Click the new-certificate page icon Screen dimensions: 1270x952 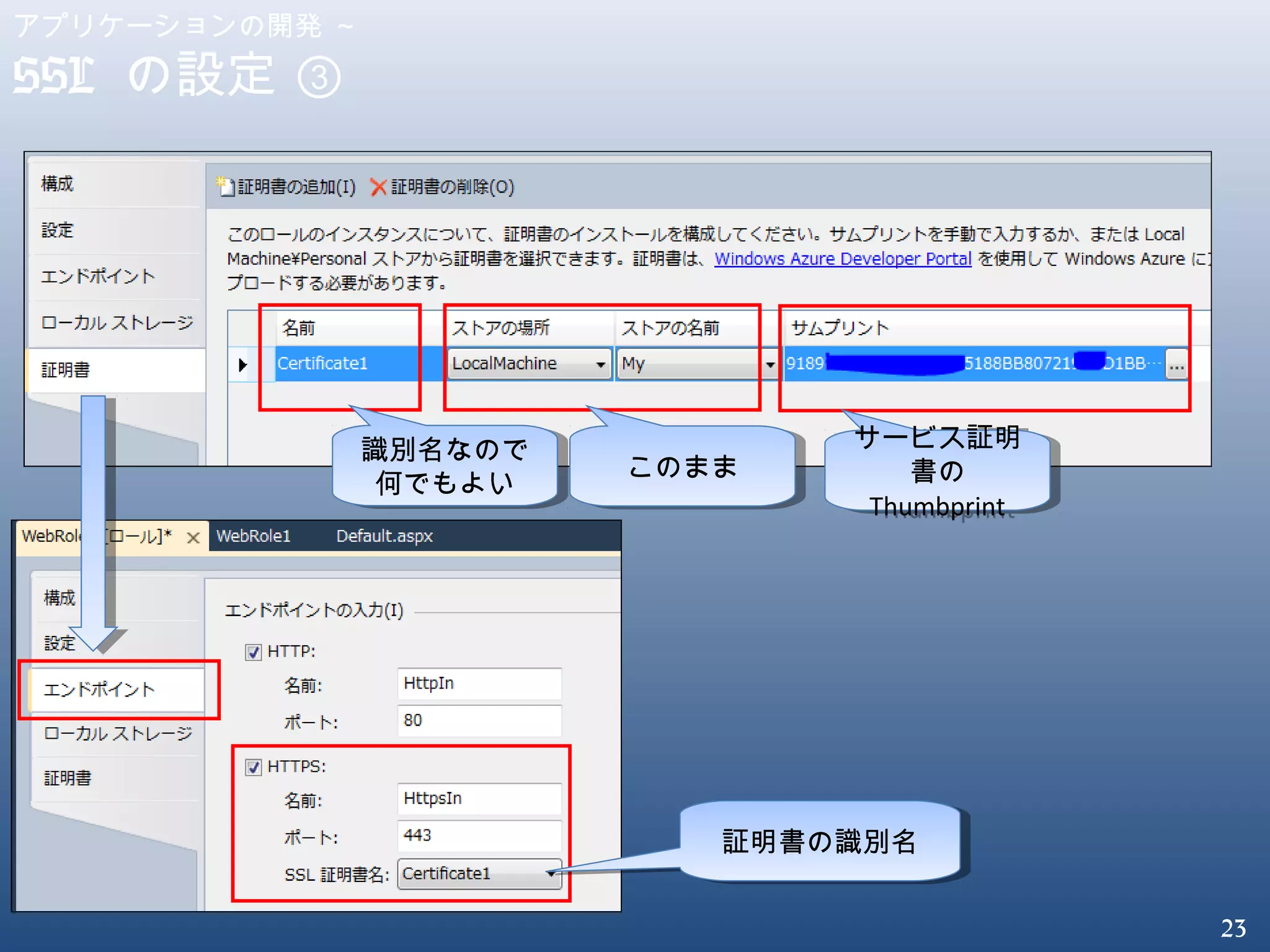[x=224, y=185]
